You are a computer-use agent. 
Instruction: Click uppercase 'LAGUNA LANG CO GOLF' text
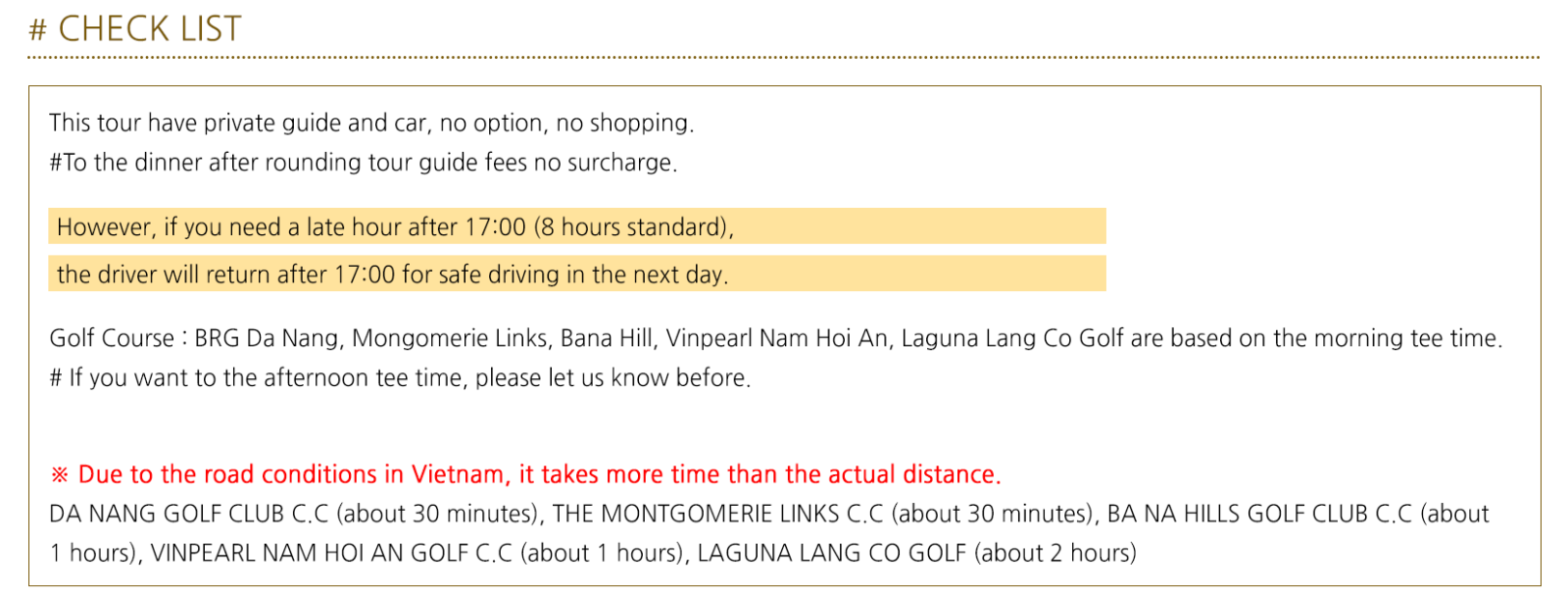831,553
